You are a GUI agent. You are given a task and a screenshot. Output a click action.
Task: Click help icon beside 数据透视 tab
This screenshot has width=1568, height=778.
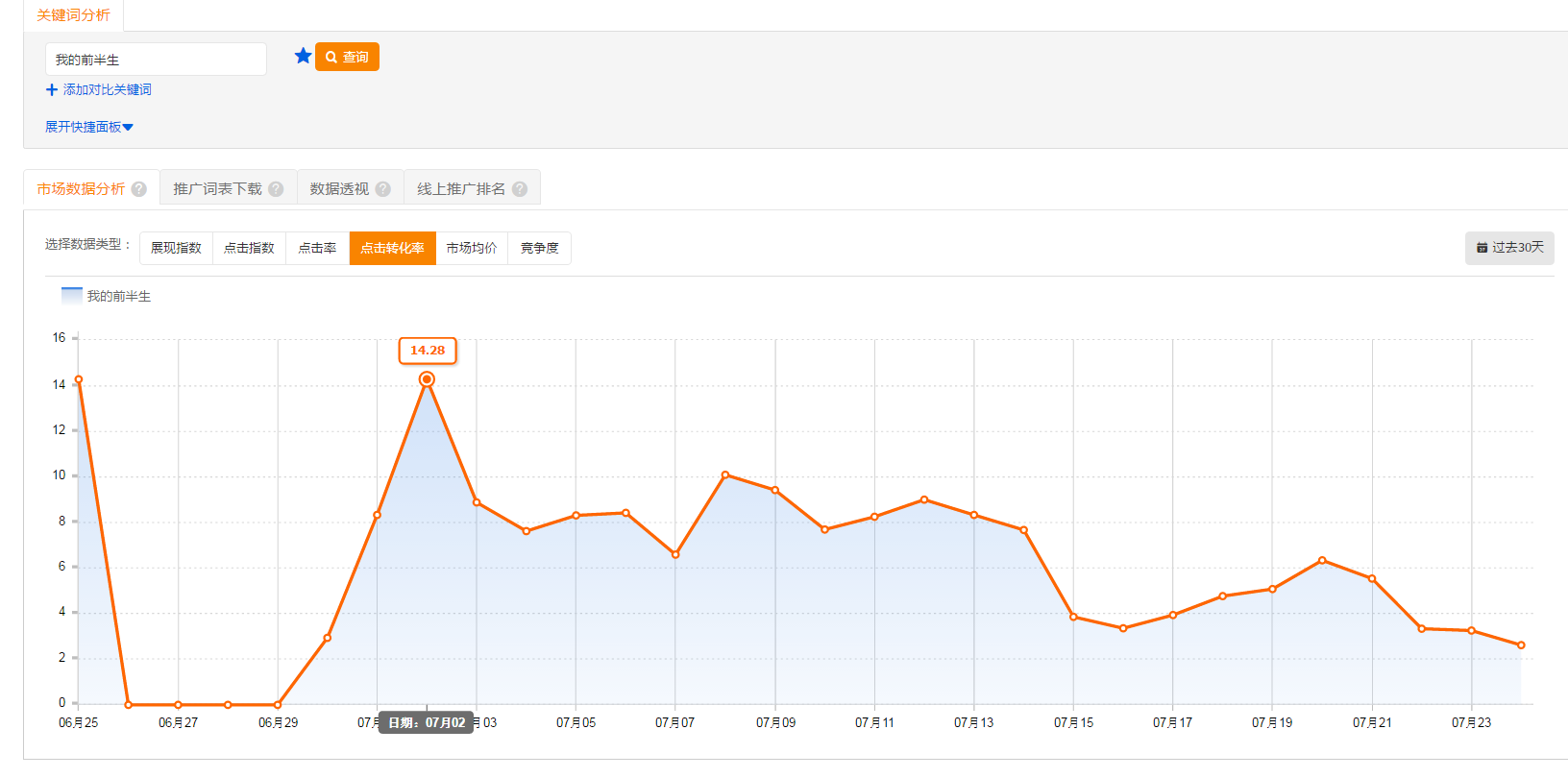[x=383, y=189]
